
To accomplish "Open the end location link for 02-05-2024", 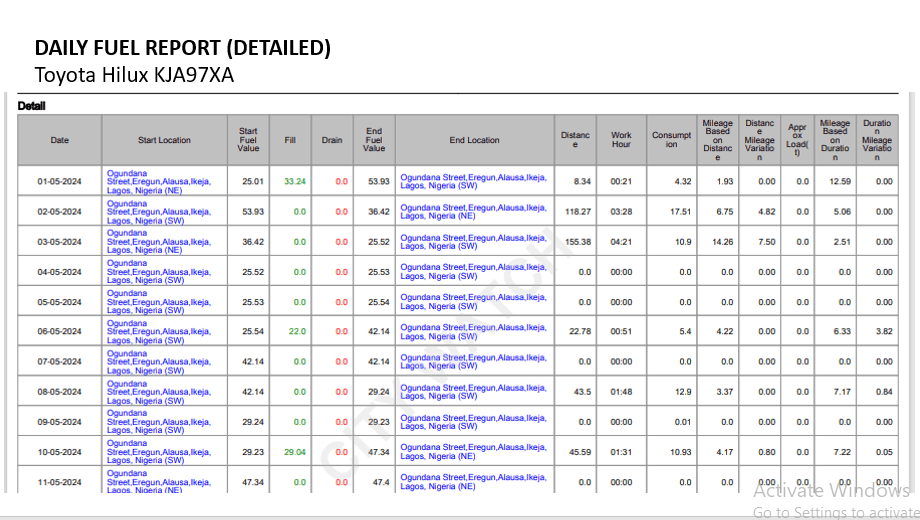I will point(473,211).
